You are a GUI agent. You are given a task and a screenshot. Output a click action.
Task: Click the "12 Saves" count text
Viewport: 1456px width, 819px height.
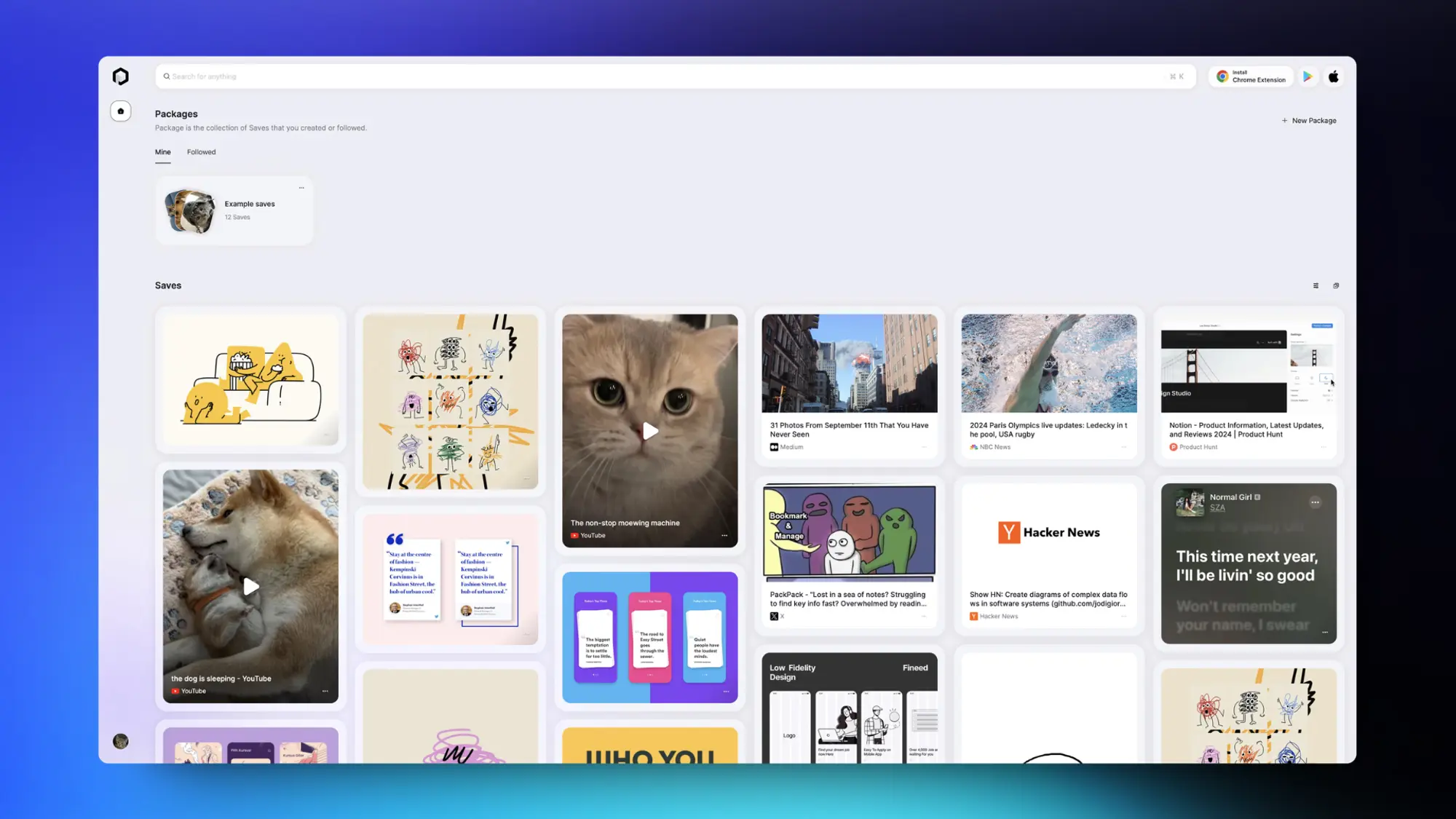coord(237,217)
